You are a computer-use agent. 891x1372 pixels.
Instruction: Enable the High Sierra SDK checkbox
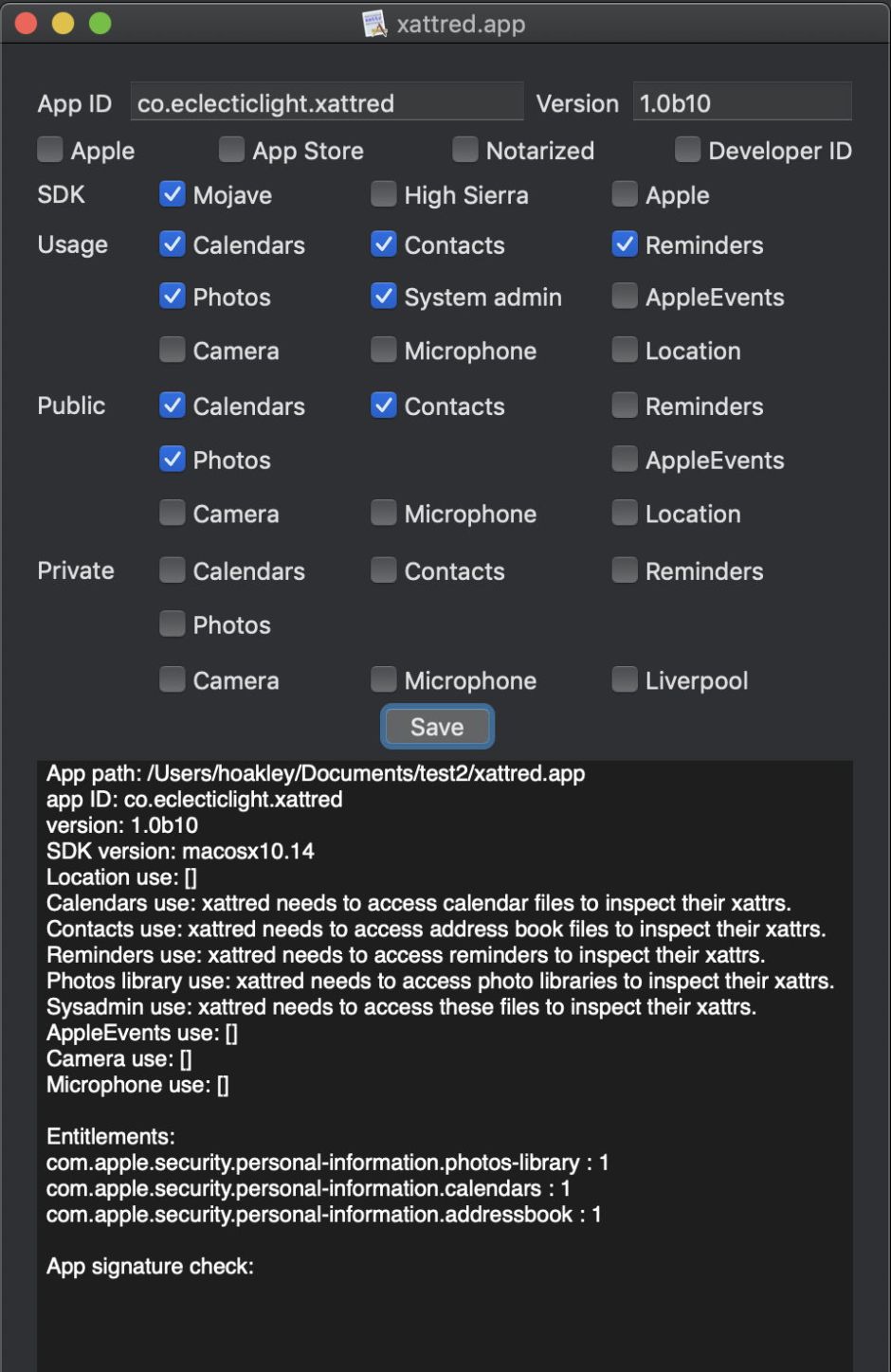384,194
